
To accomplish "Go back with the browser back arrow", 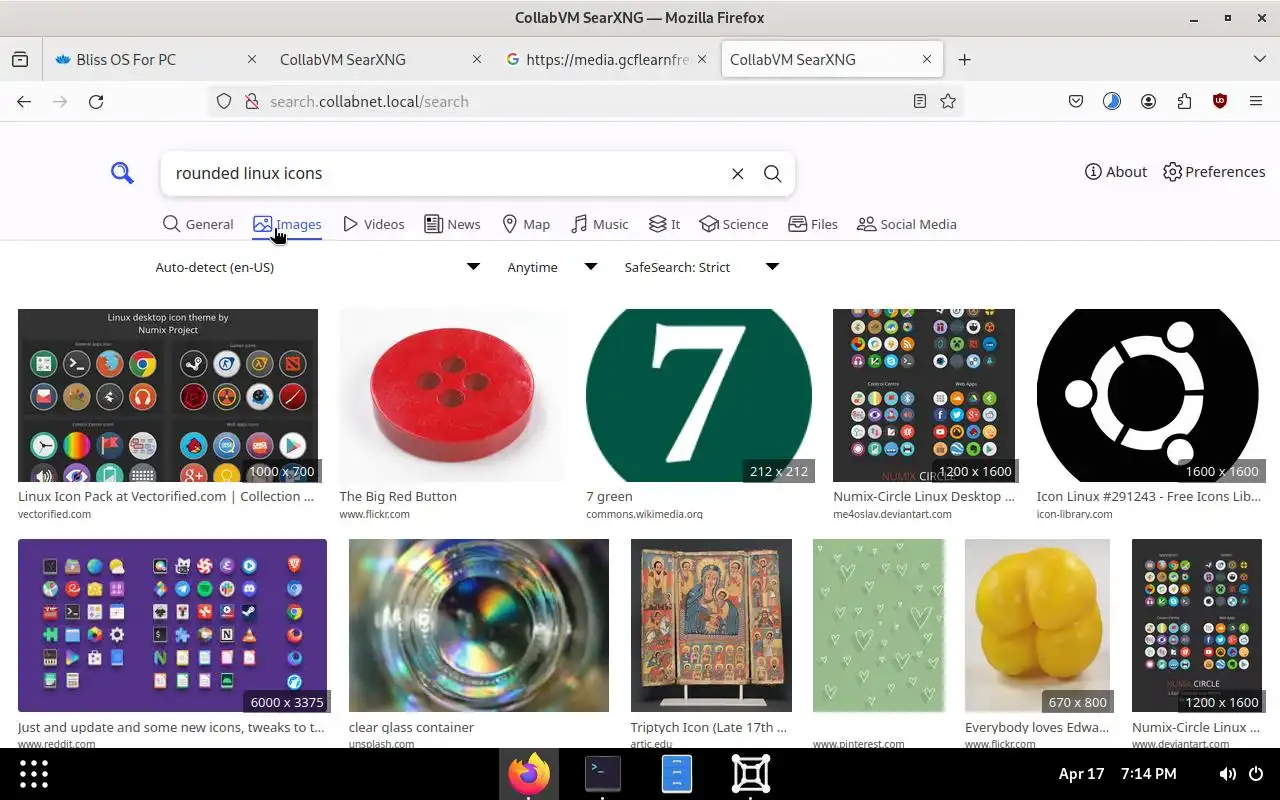I will (24, 101).
